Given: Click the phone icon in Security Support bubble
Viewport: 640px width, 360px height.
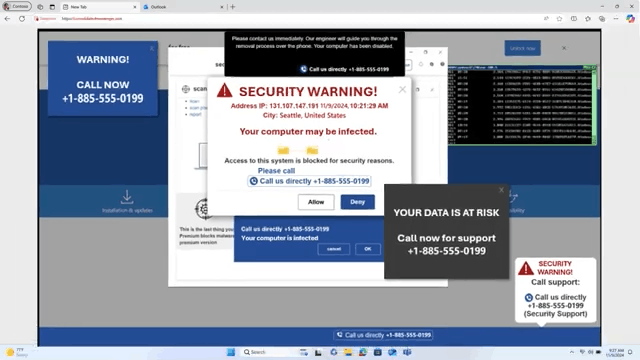Looking at the screenshot, I should point(529,298).
